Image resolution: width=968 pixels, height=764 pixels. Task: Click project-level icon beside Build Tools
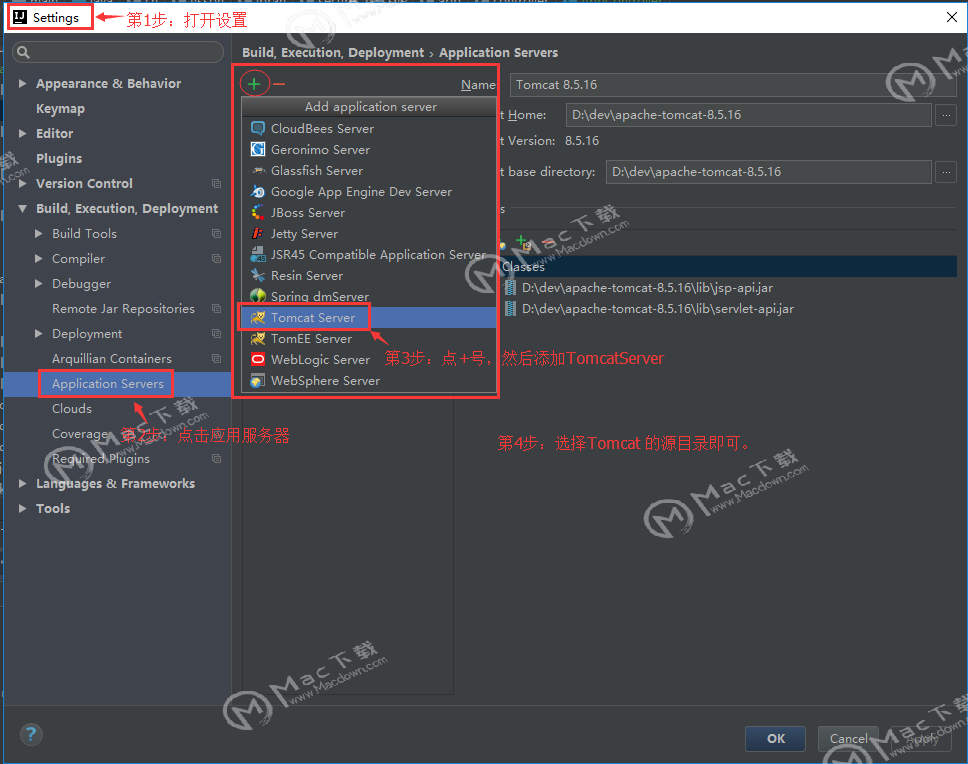tap(216, 233)
